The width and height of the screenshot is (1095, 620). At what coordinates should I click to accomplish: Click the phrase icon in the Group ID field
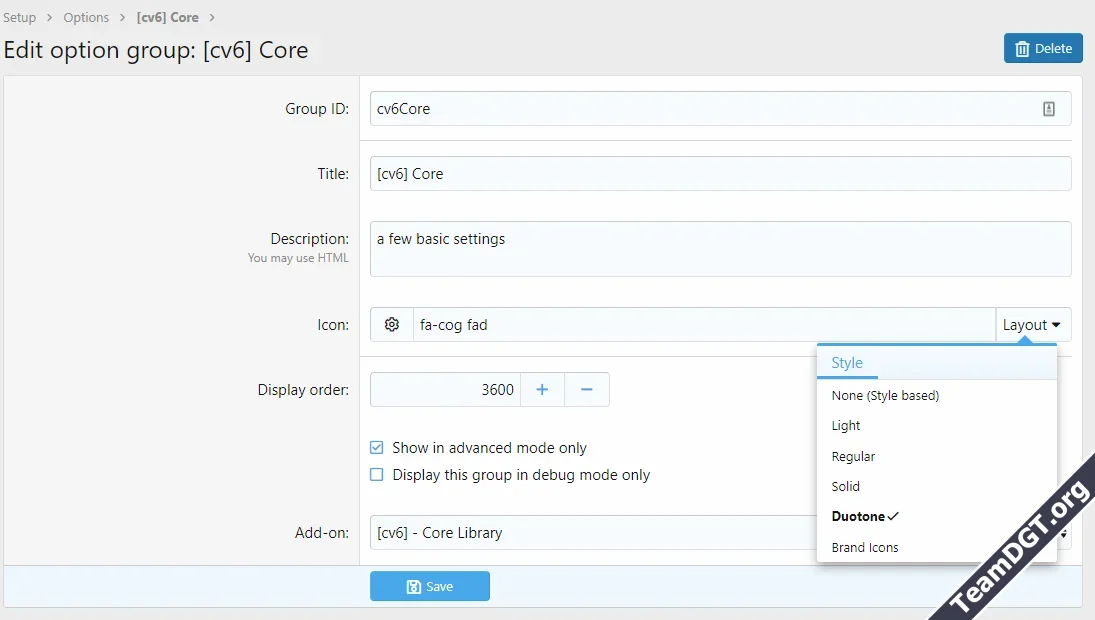point(1049,109)
